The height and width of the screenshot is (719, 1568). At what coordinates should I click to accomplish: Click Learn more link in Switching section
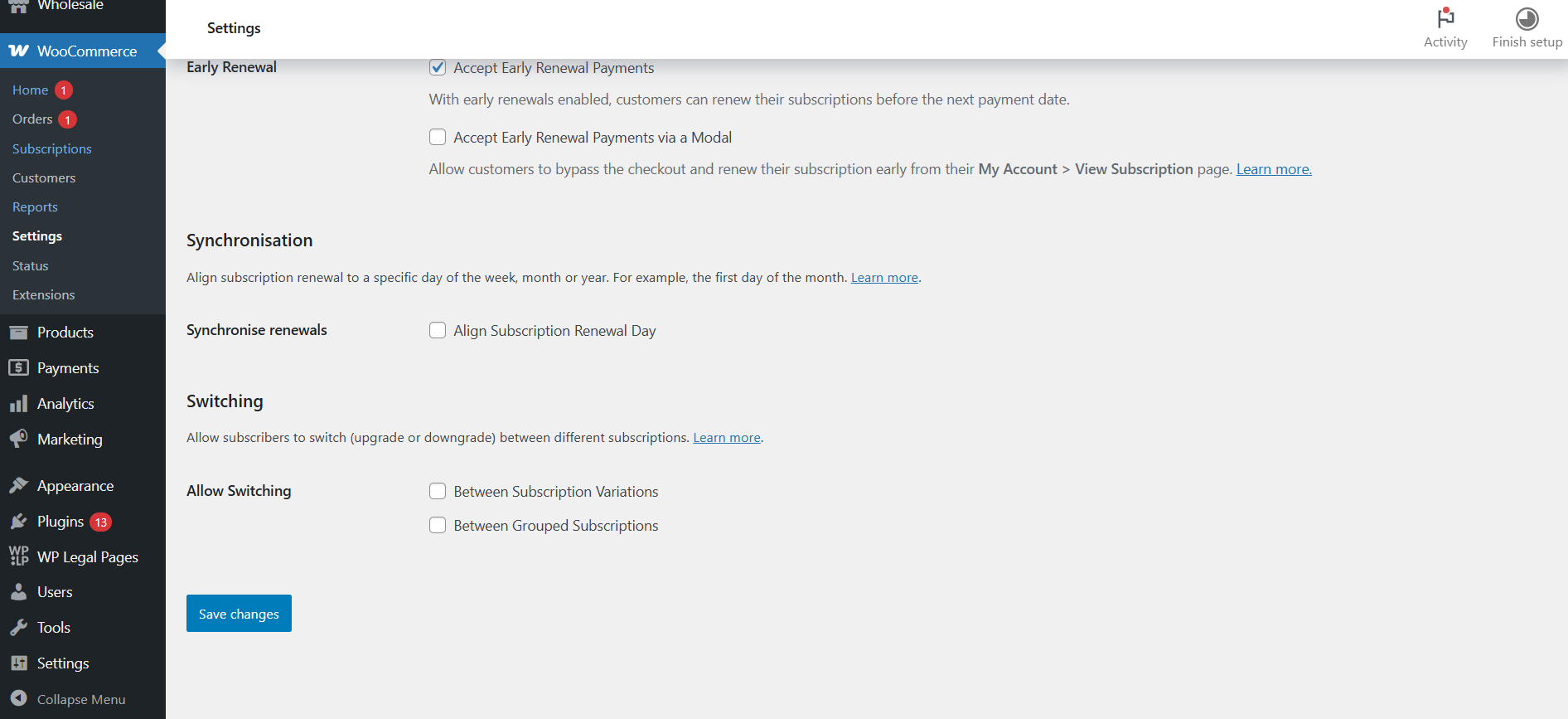pos(727,438)
